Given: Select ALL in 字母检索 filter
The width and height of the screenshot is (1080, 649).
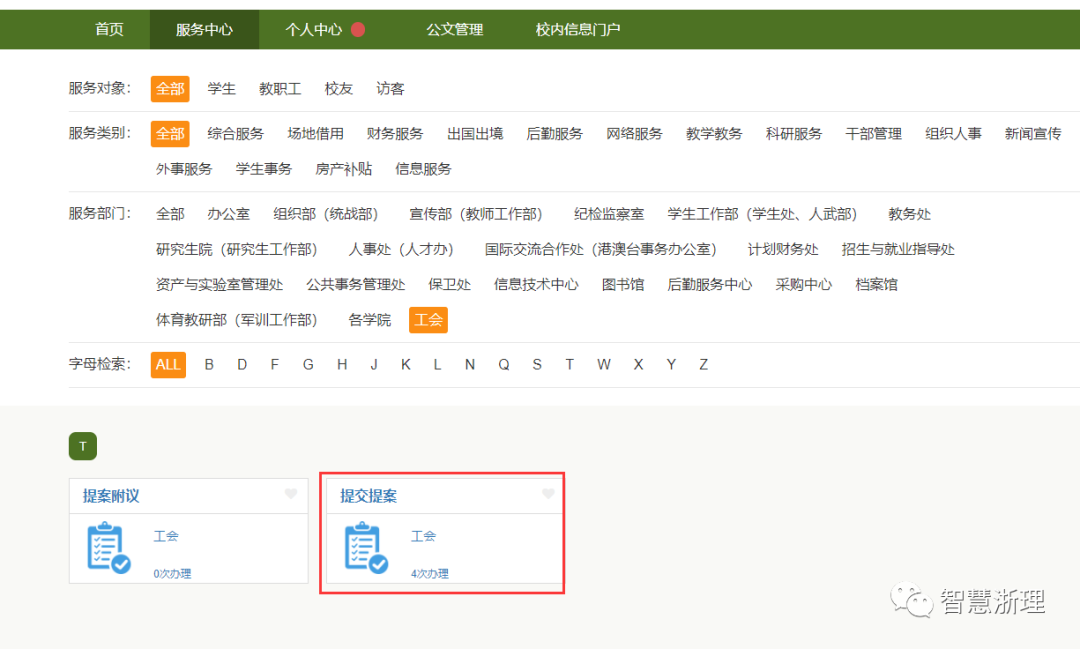Looking at the screenshot, I should click(168, 365).
